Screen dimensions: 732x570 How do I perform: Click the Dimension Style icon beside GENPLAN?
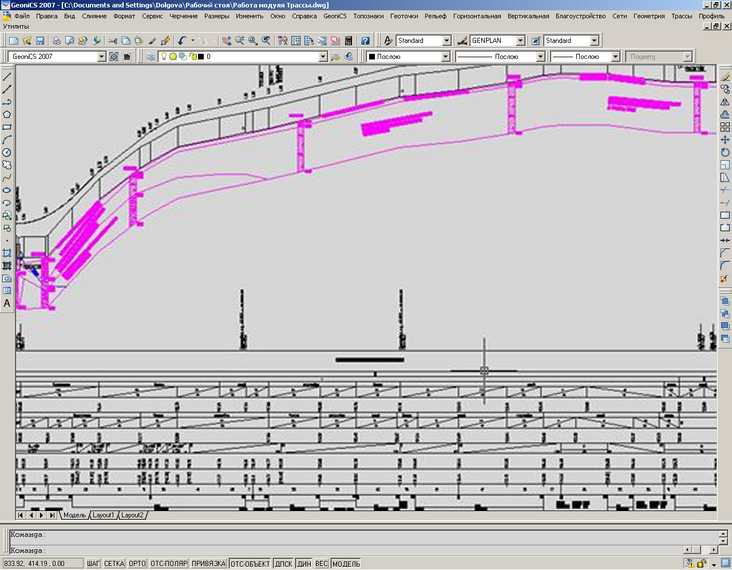point(462,41)
